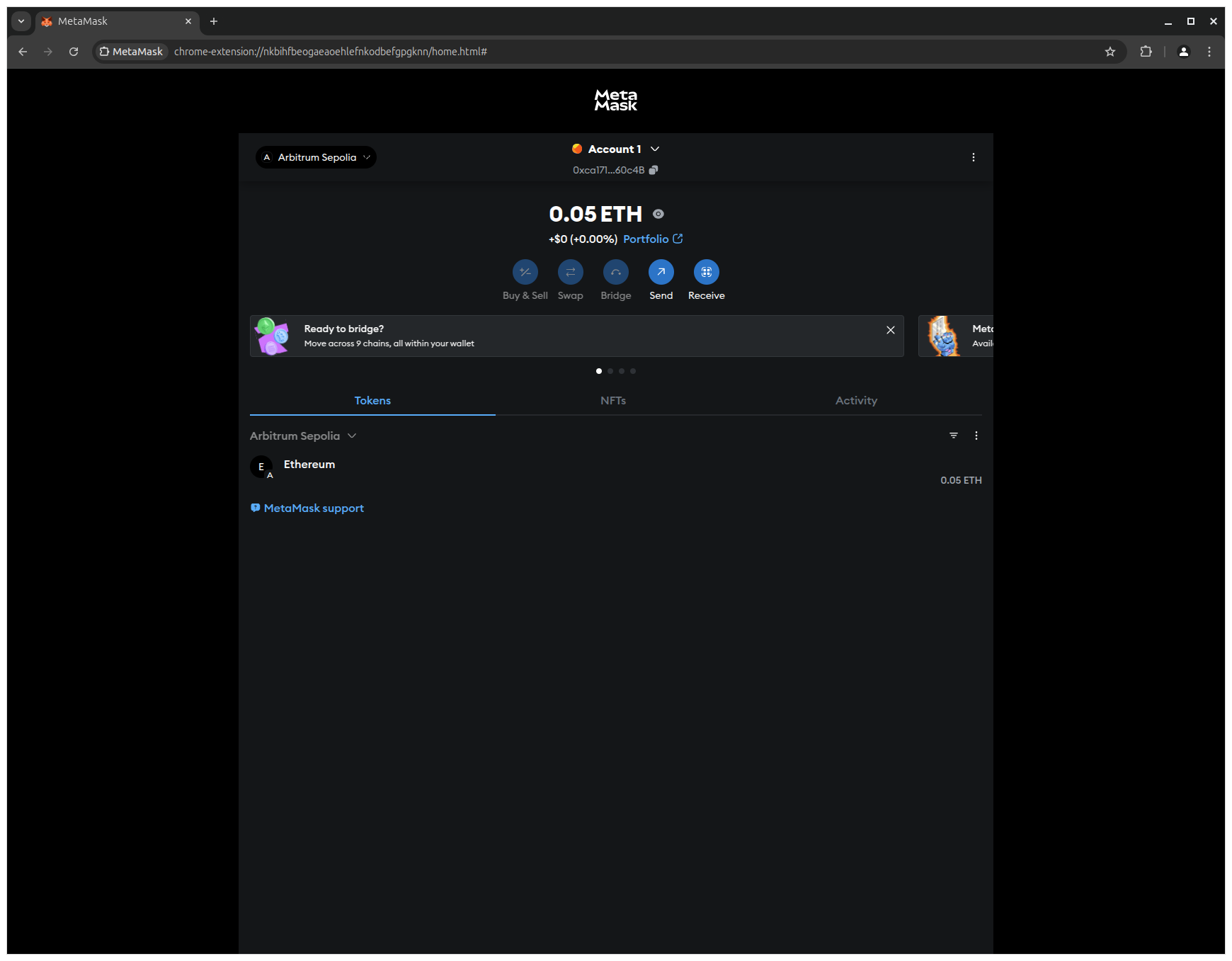
Task: Go forward in browser history
Action: 48,52
